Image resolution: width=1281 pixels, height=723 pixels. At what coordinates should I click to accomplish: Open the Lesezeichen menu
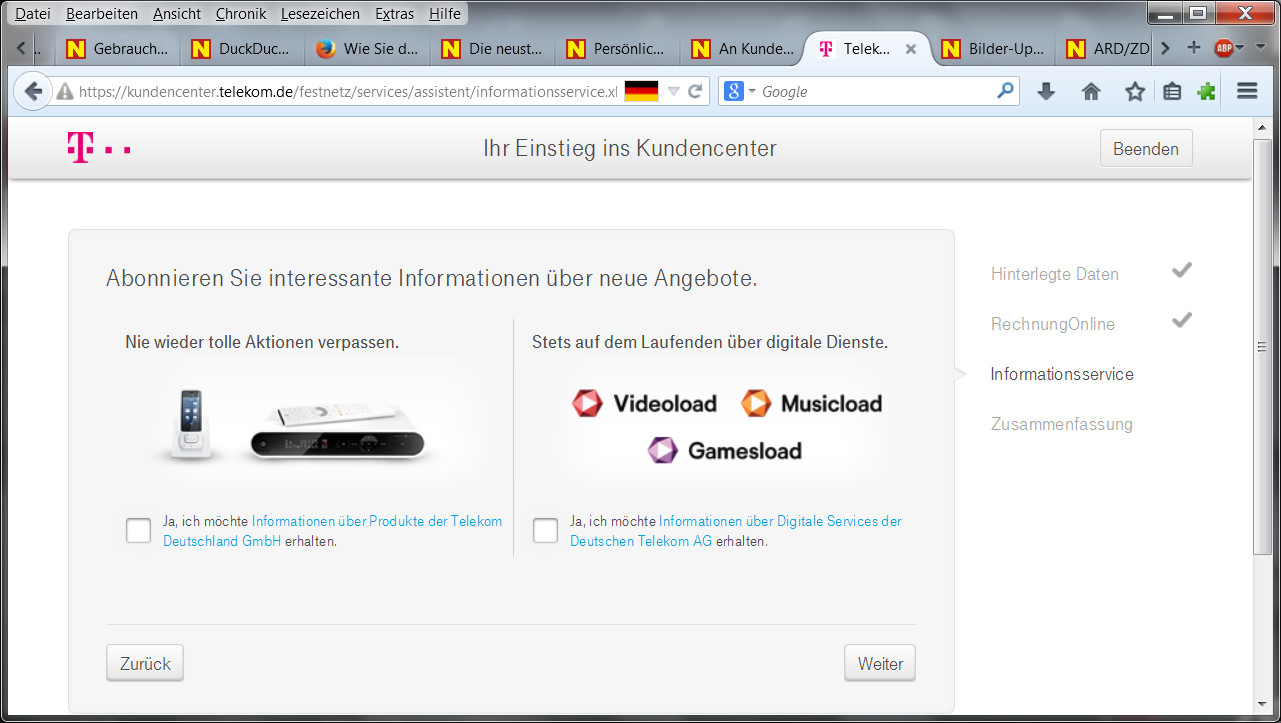pyautogui.click(x=320, y=14)
